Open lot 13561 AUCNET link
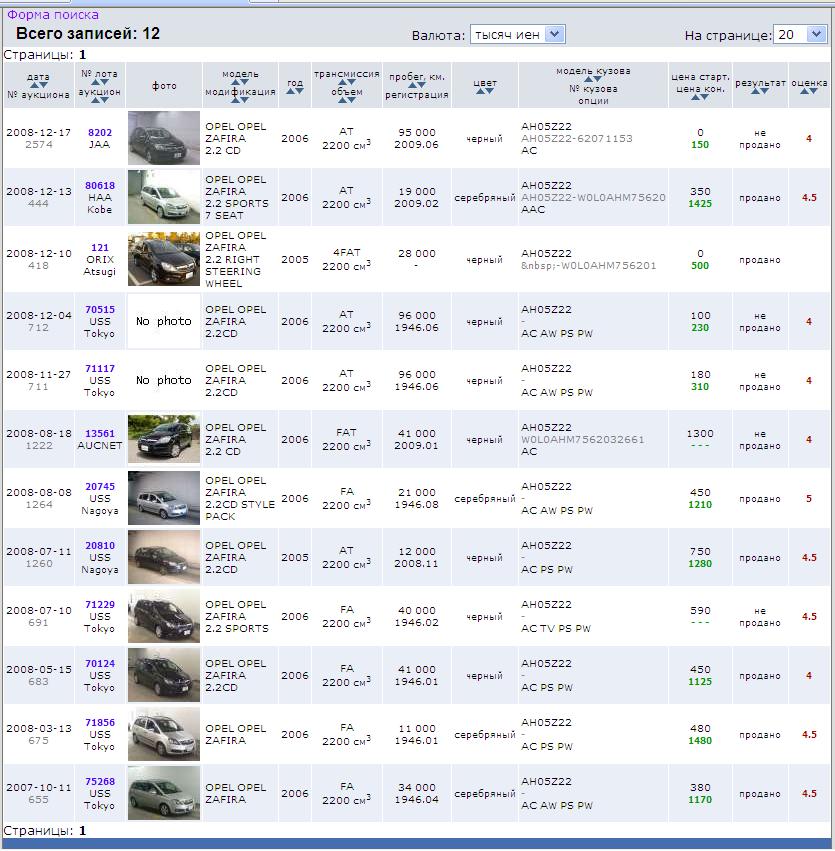The height and width of the screenshot is (851, 835). pos(100,434)
